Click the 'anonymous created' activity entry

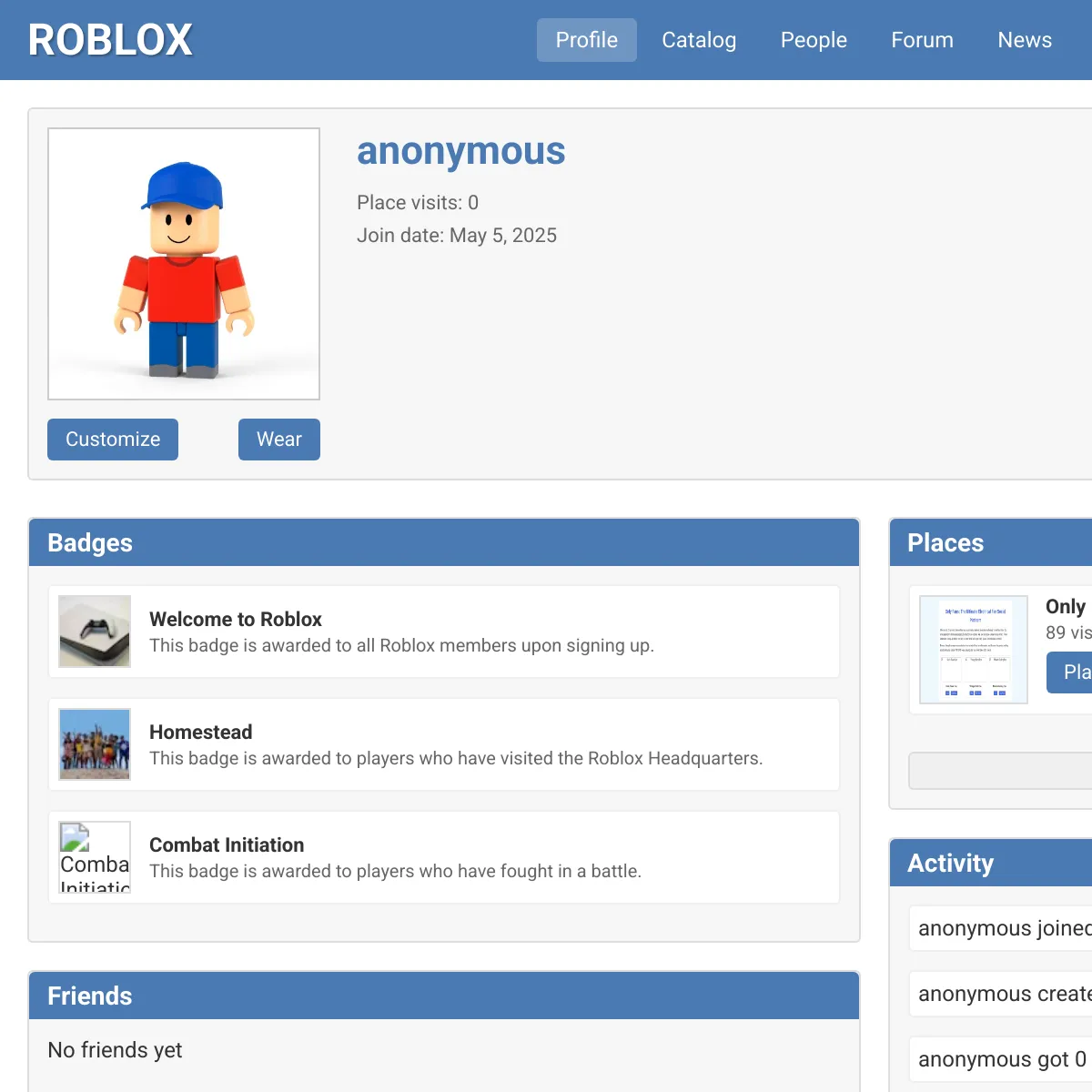(1000, 994)
